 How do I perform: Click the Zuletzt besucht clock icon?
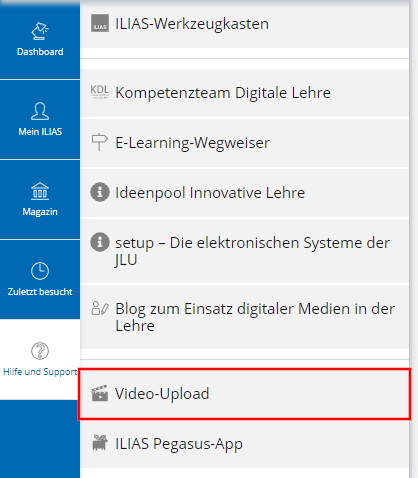click(40, 271)
